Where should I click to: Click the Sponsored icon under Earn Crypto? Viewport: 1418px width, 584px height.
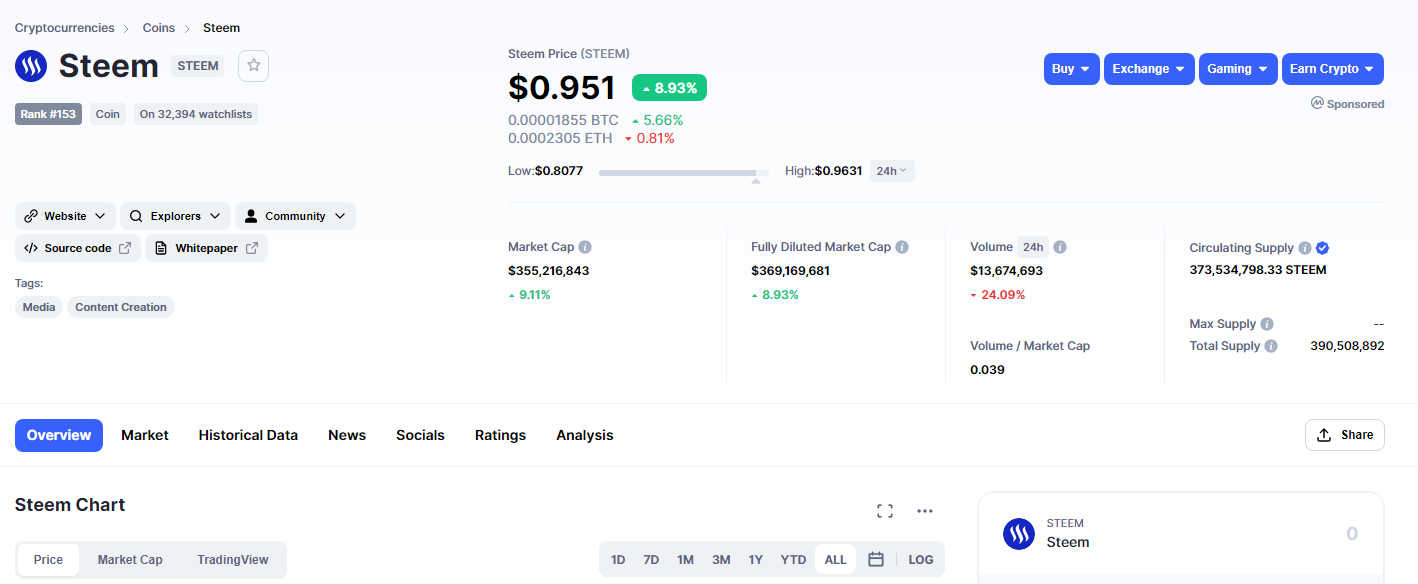point(1318,103)
